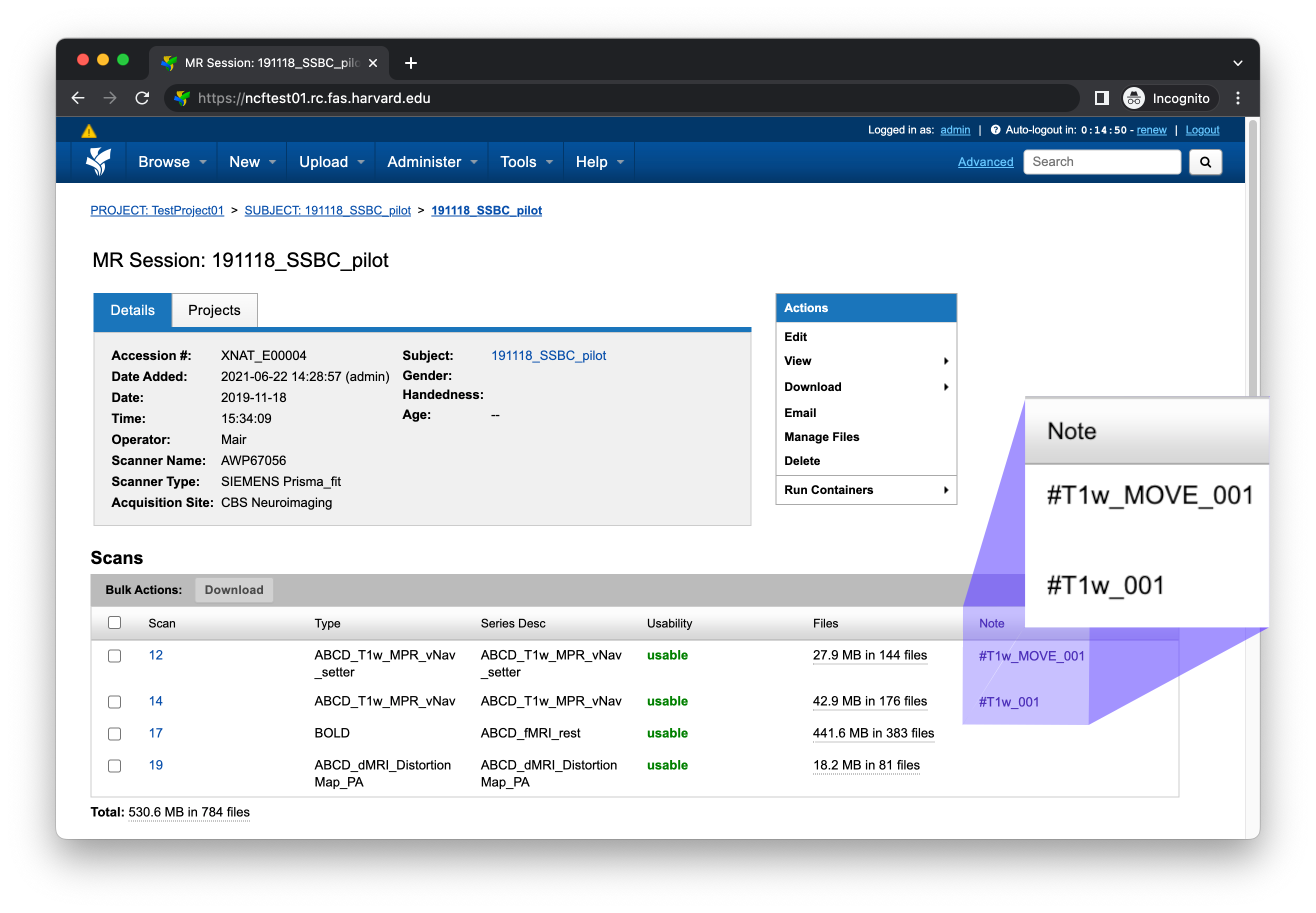Click the page vertical scrollbar

pos(1252,257)
